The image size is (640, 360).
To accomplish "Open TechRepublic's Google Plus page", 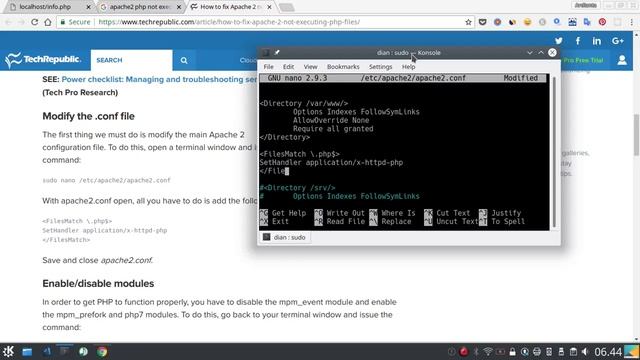I will tap(618, 41).
